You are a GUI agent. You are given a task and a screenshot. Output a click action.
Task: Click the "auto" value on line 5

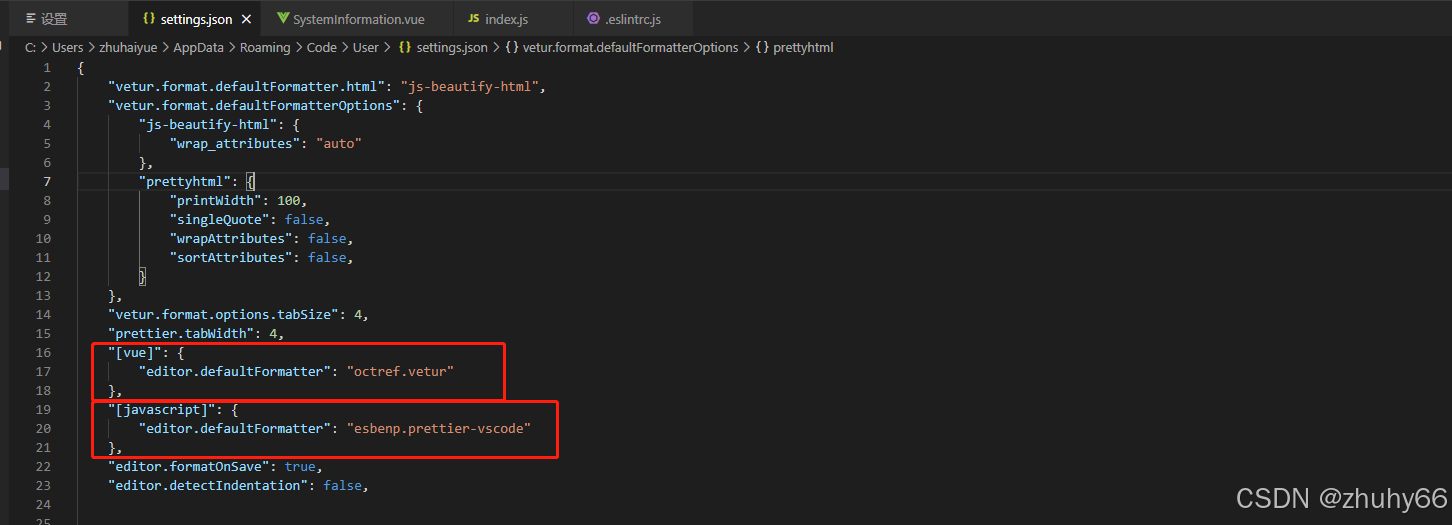pos(338,143)
